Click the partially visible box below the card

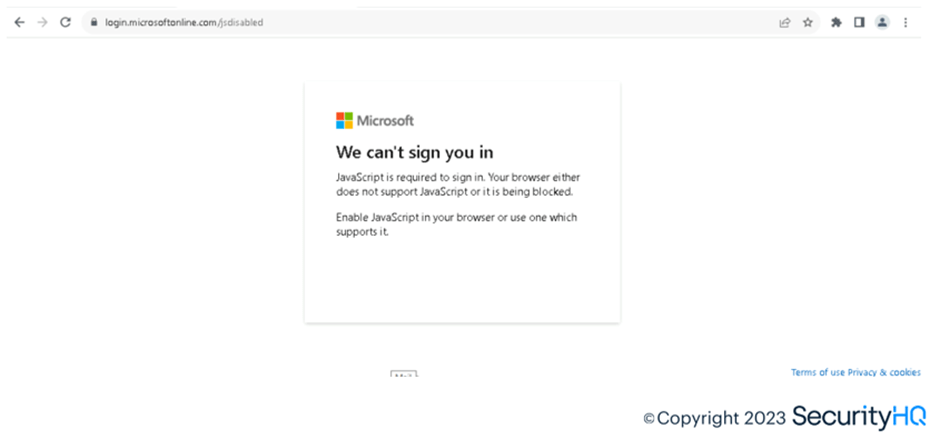tap(404, 374)
